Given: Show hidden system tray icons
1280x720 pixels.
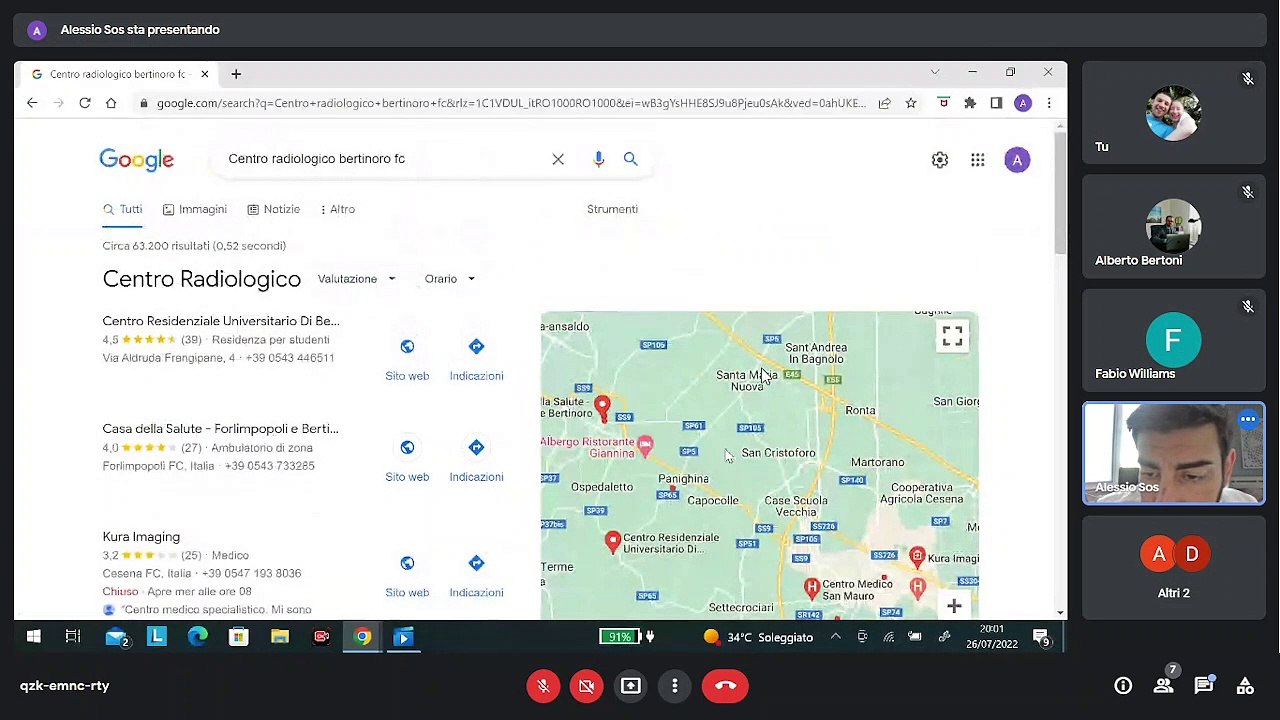Looking at the screenshot, I should click(x=836, y=637).
